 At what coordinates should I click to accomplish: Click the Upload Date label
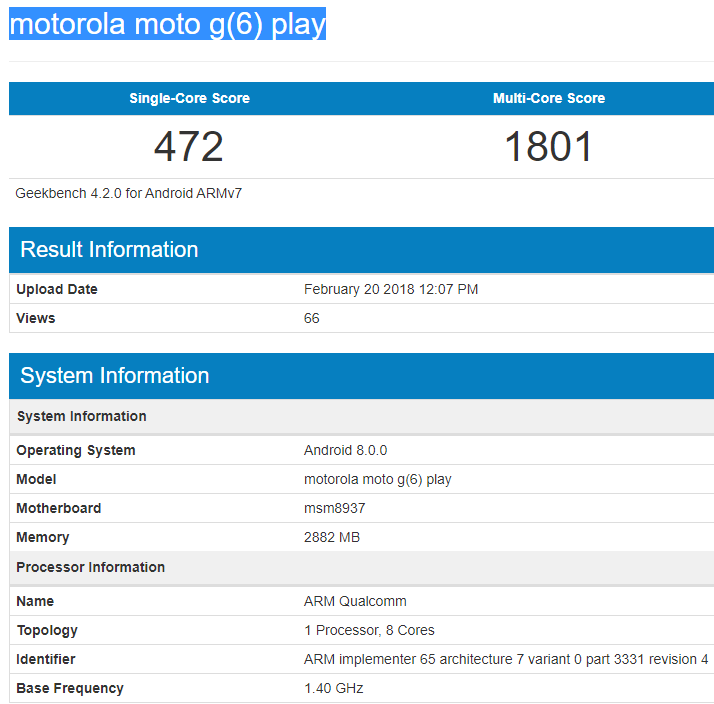[57, 289]
